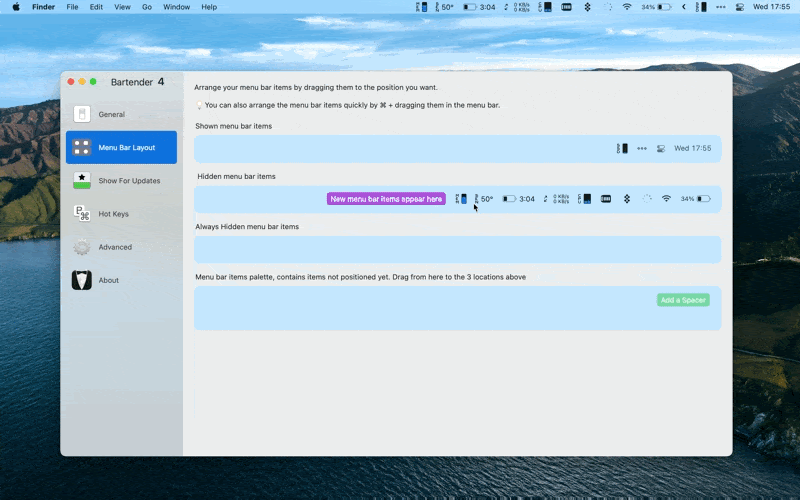Click the Always Hidden menu bar items label

click(247, 227)
